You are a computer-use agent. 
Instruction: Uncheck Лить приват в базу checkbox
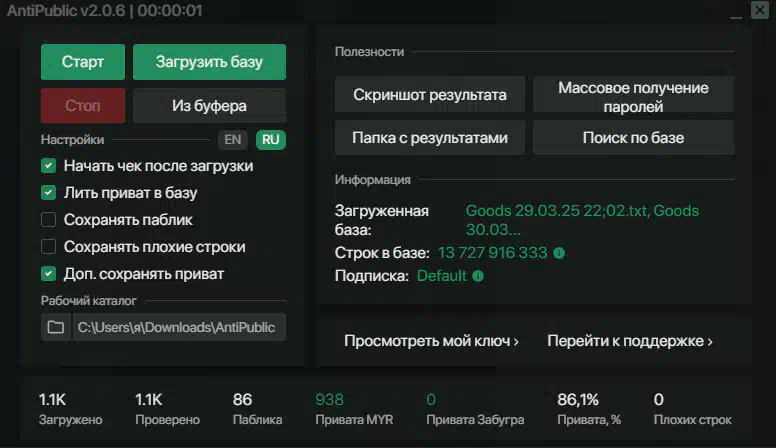[x=48, y=192]
